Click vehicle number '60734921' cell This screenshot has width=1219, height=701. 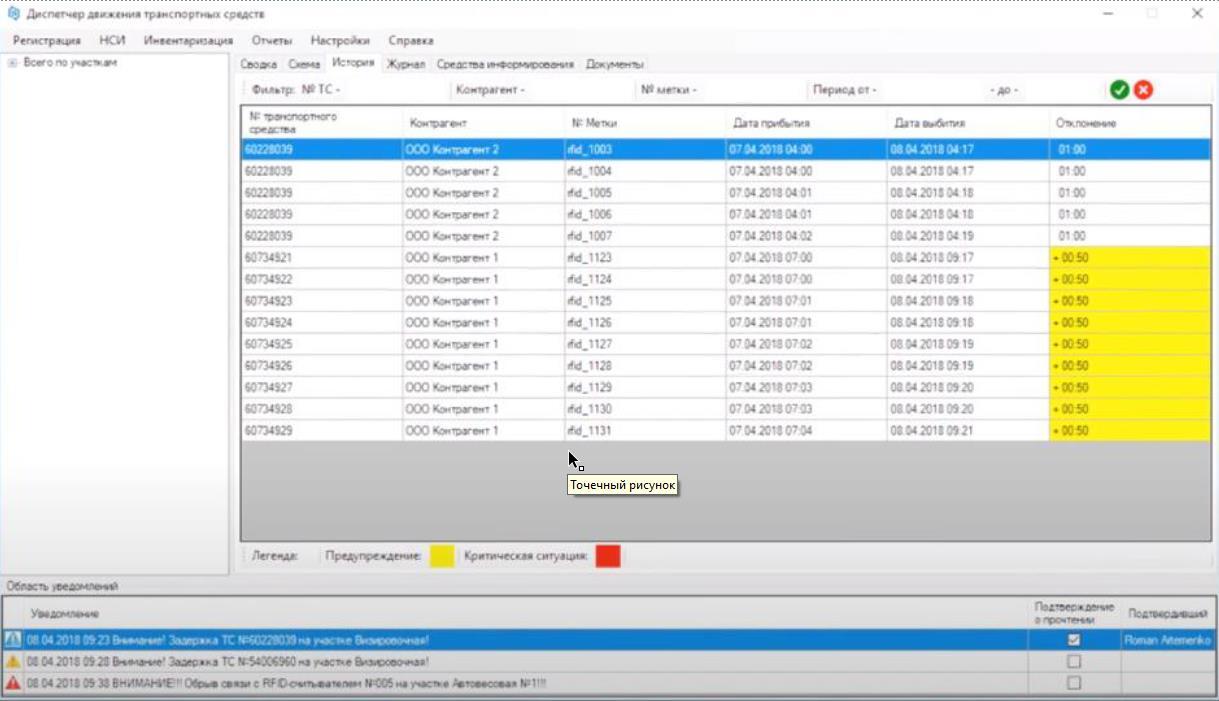tap(322, 258)
